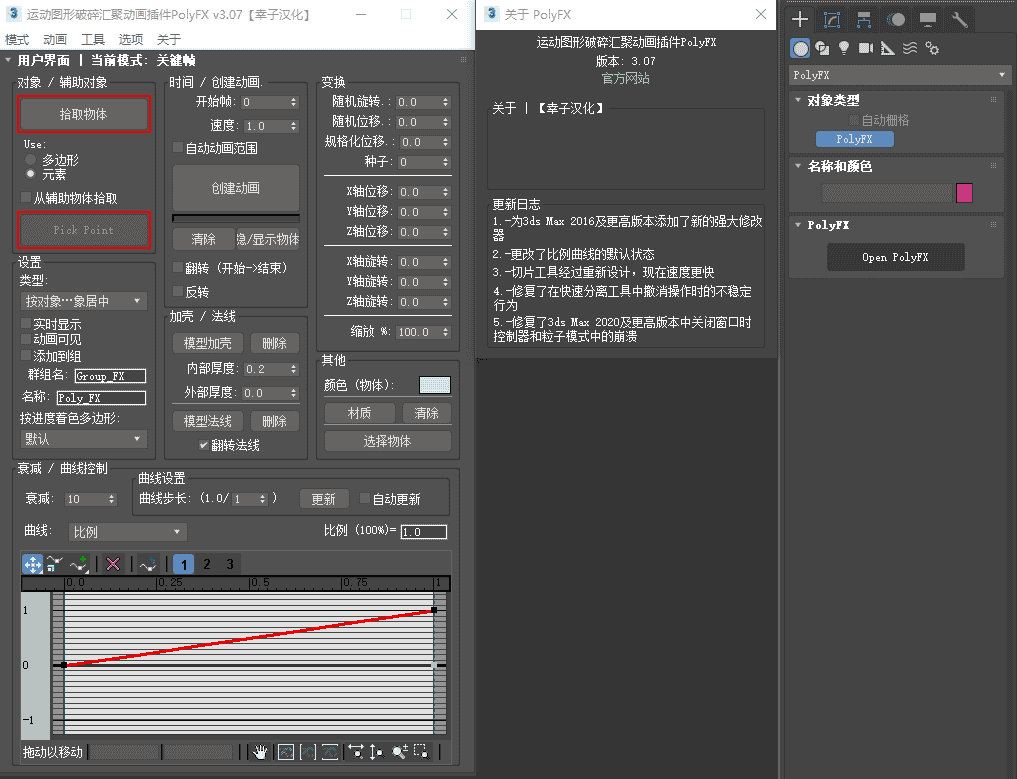Select the 多边形 radio button
The height and width of the screenshot is (779, 1017).
[x=31, y=160]
